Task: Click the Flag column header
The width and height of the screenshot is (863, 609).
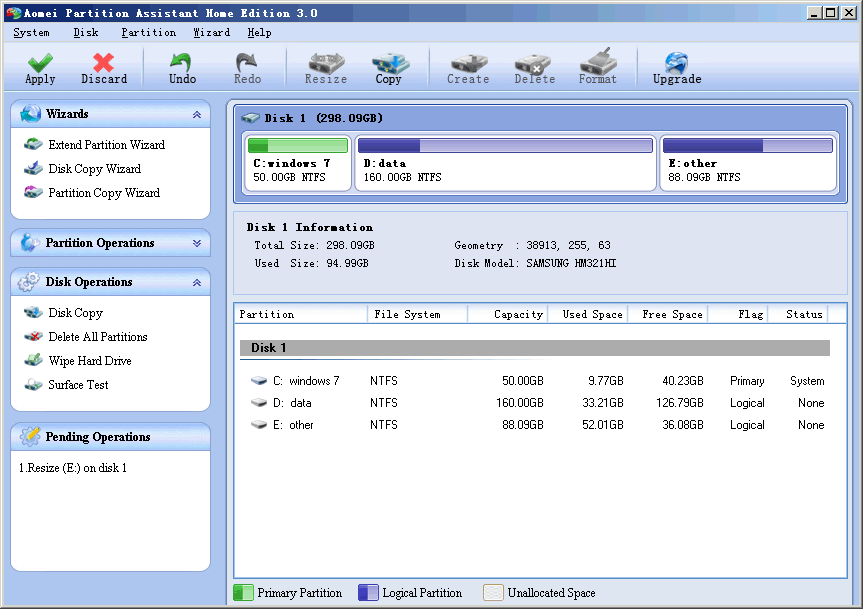Action: click(738, 314)
